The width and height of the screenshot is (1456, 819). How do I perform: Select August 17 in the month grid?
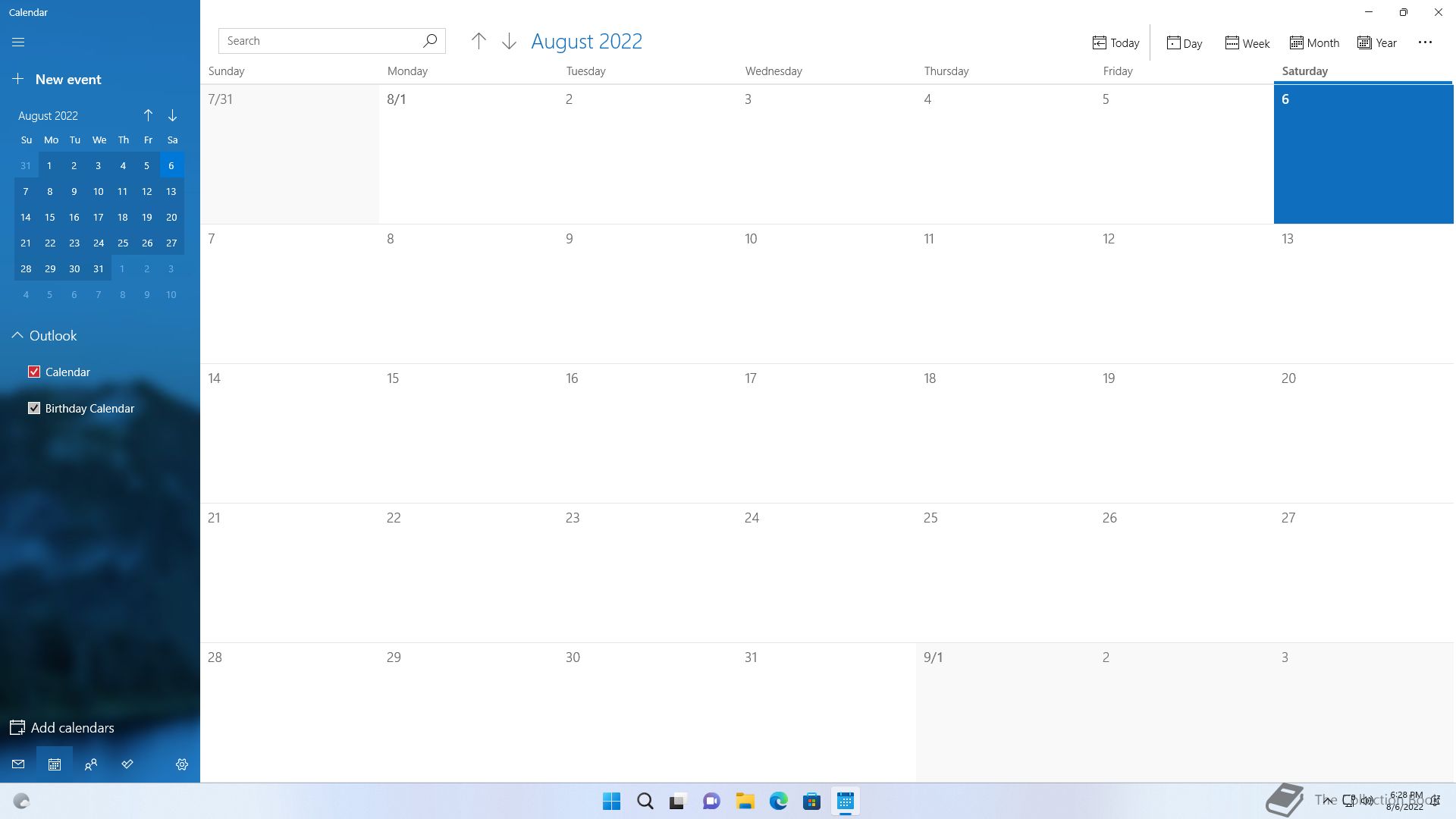click(x=827, y=433)
